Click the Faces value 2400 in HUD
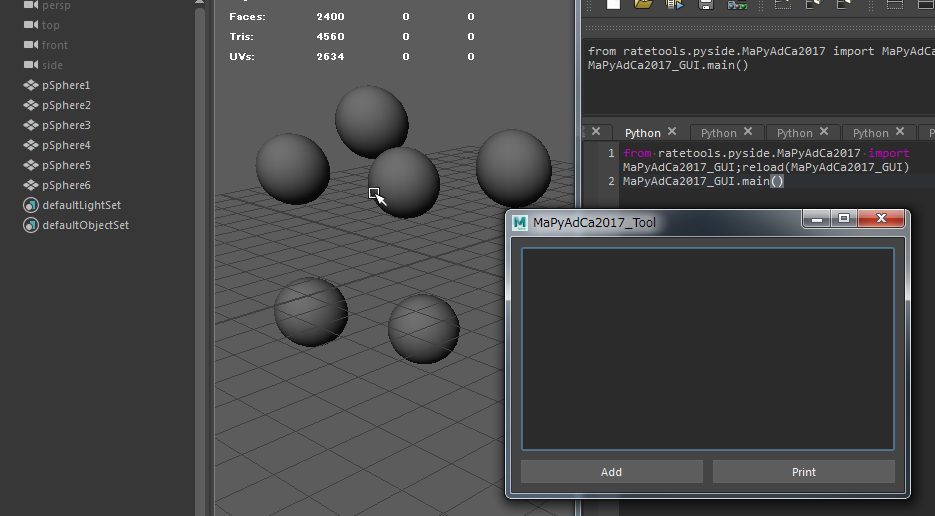This screenshot has width=935, height=516. click(x=330, y=17)
